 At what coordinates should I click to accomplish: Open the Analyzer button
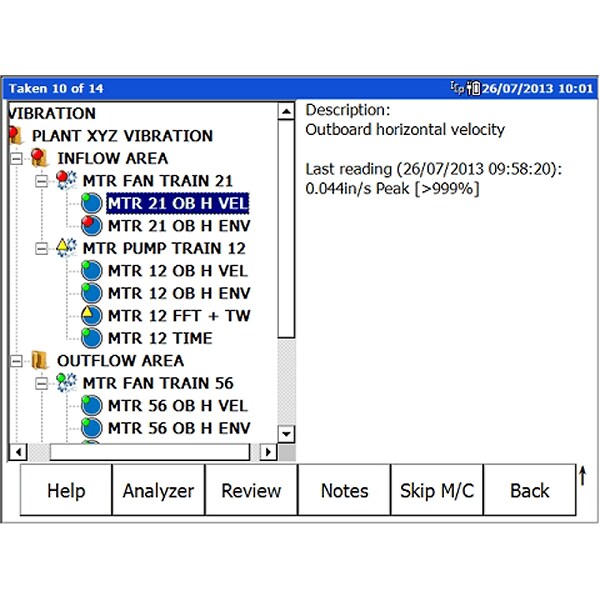click(x=158, y=490)
